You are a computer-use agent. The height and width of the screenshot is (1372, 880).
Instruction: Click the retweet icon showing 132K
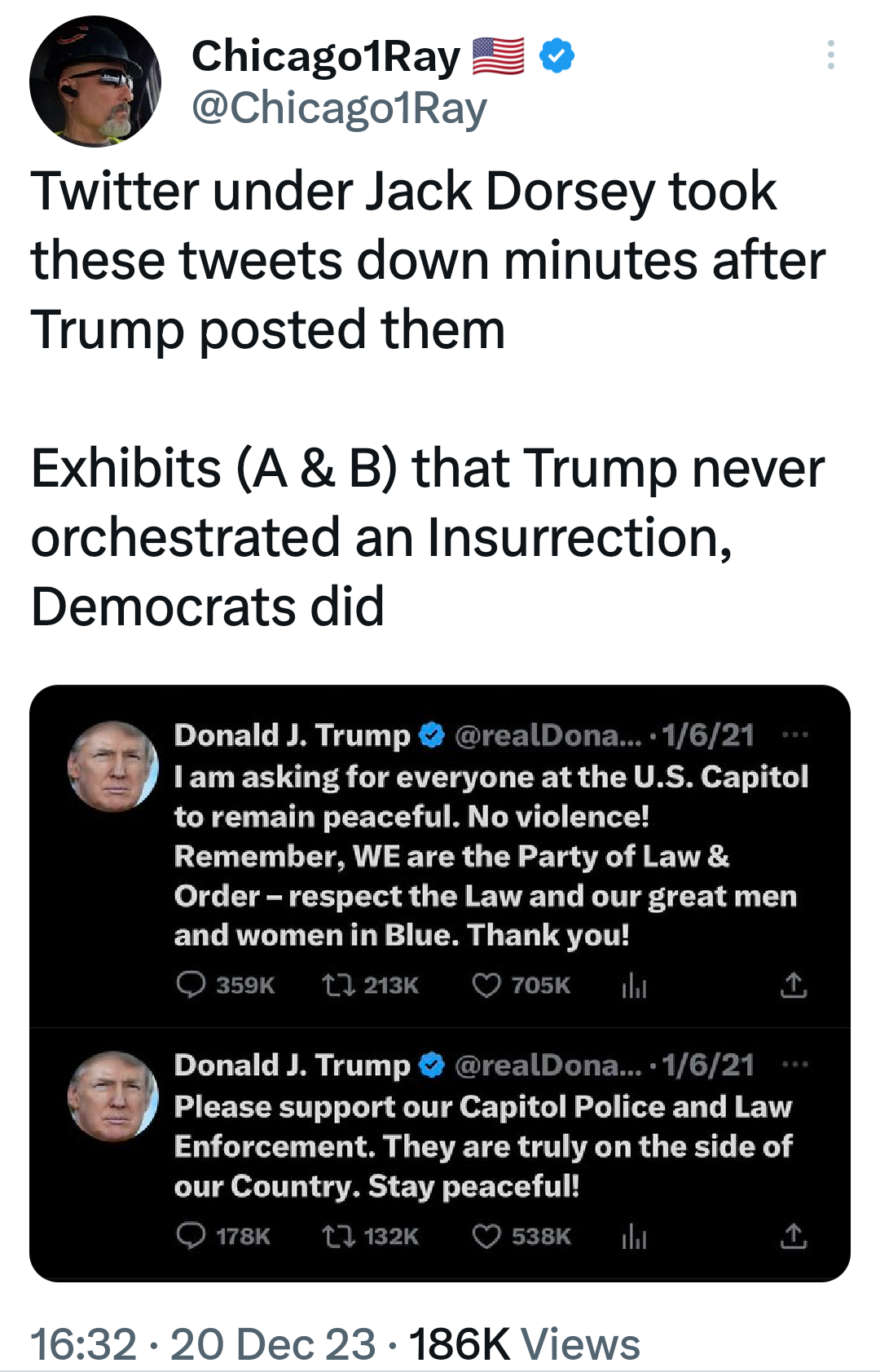click(x=338, y=1237)
